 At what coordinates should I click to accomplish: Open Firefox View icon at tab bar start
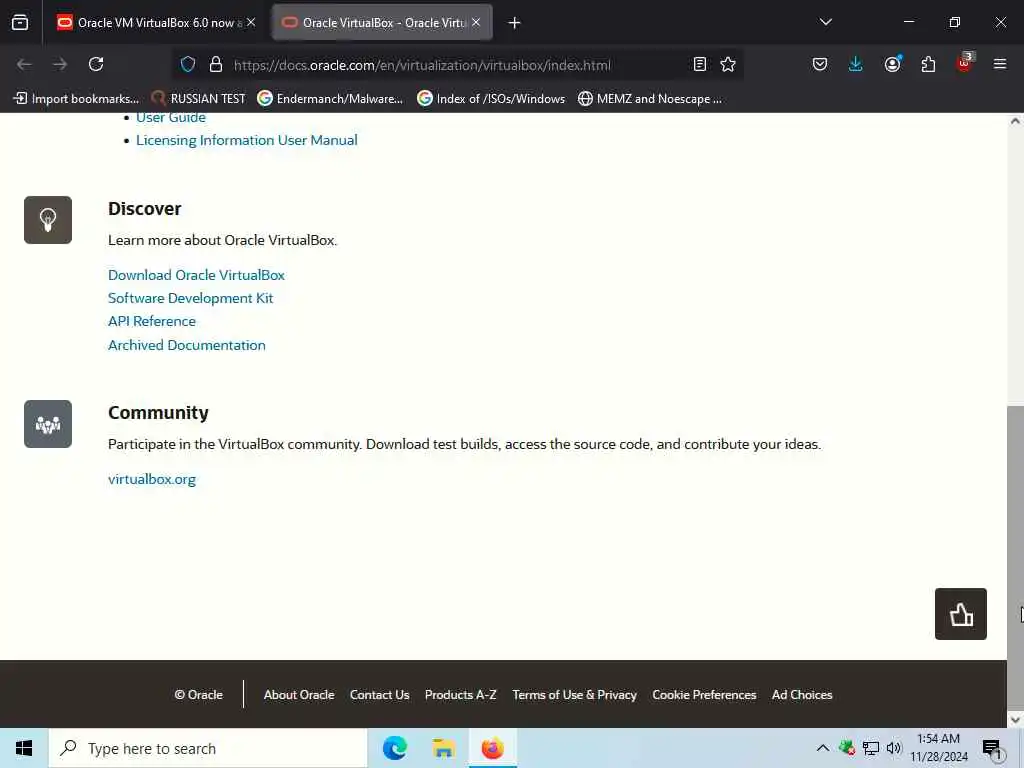[x=20, y=23]
